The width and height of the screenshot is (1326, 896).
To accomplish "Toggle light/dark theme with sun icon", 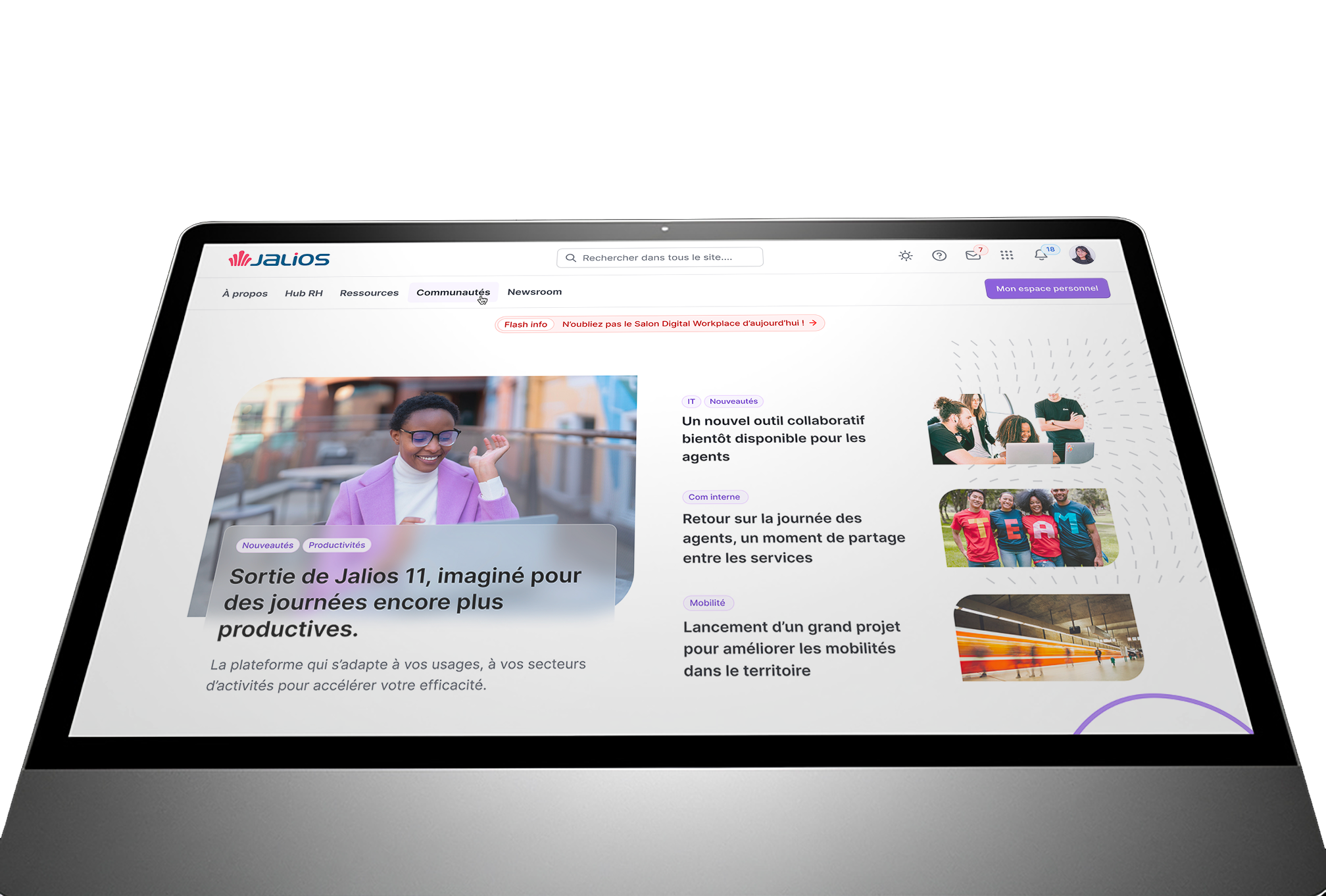I will click(x=906, y=256).
